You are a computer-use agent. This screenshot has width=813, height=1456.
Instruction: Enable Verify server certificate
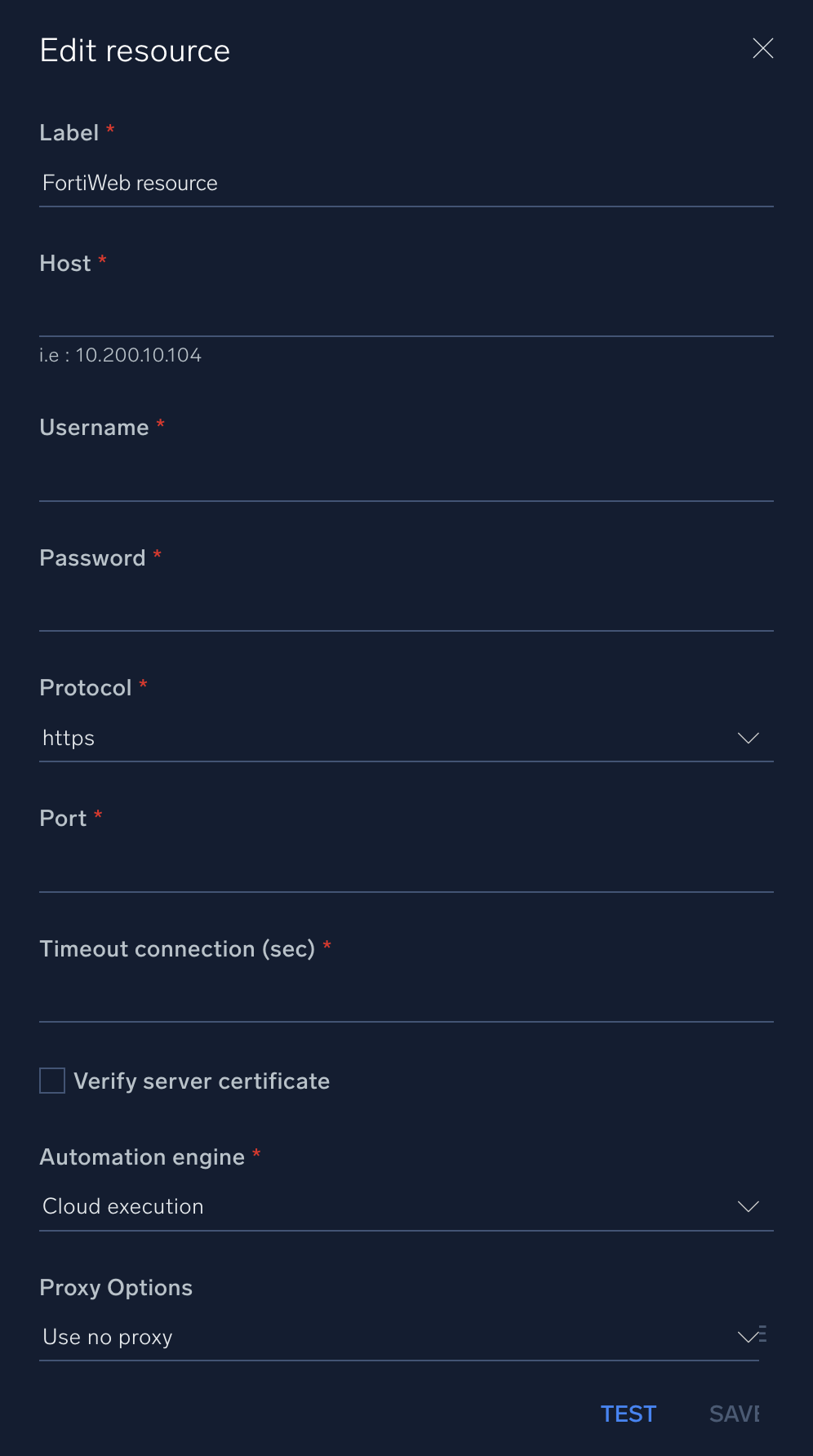click(x=51, y=1080)
